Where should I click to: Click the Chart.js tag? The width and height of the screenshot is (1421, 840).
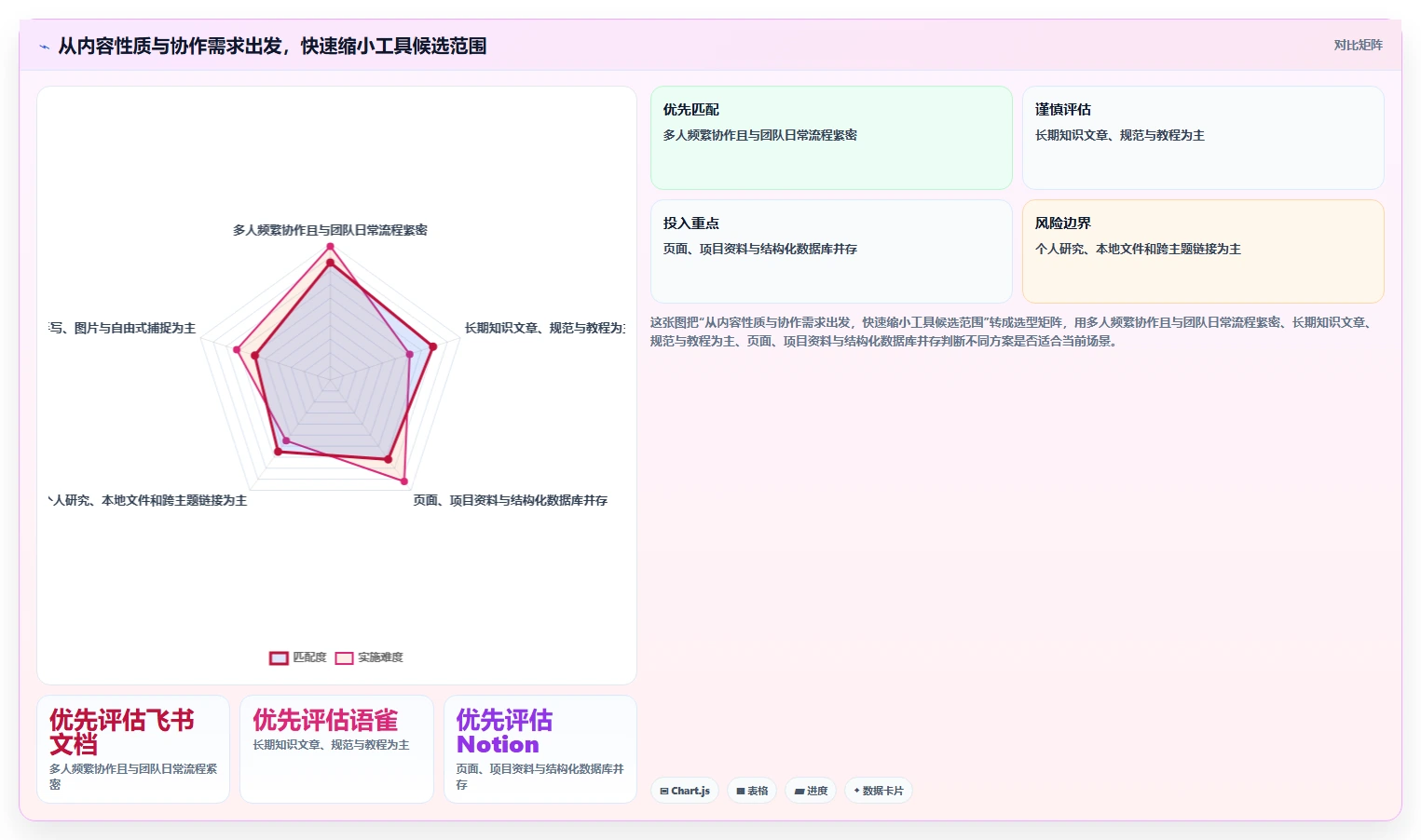tap(684, 791)
